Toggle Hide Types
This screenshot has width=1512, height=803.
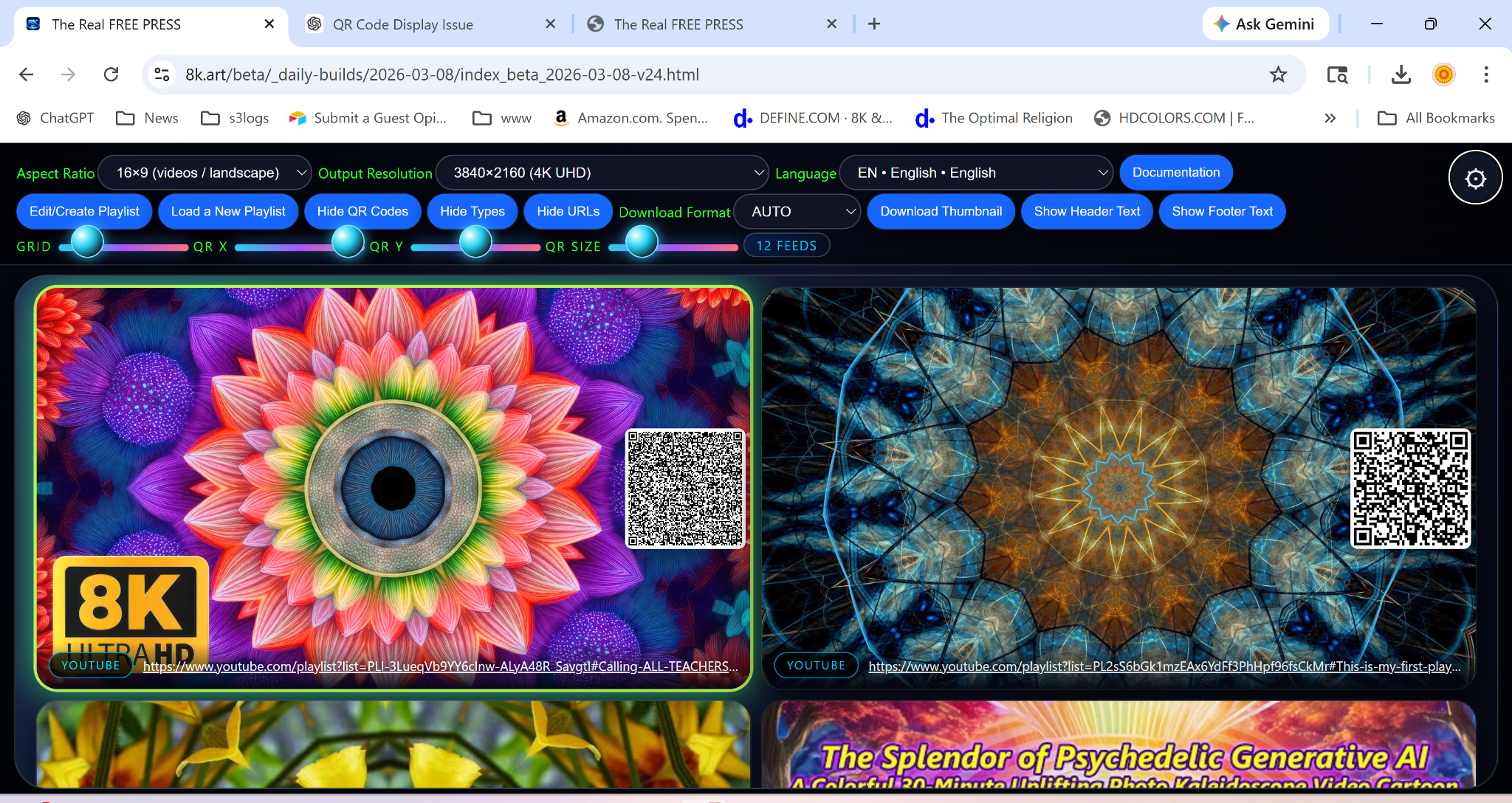(472, 212)
